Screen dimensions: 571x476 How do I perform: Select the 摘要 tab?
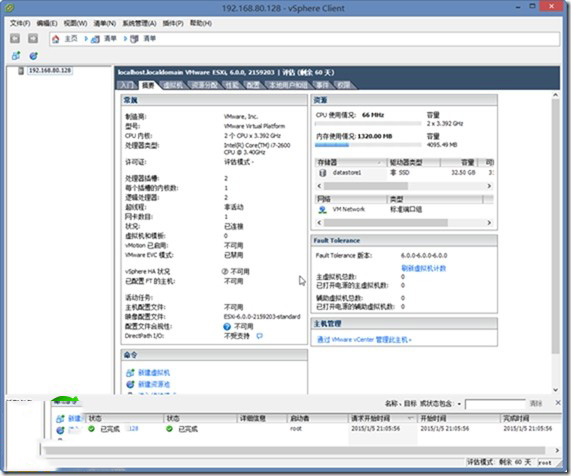click(x=148, y=85)
